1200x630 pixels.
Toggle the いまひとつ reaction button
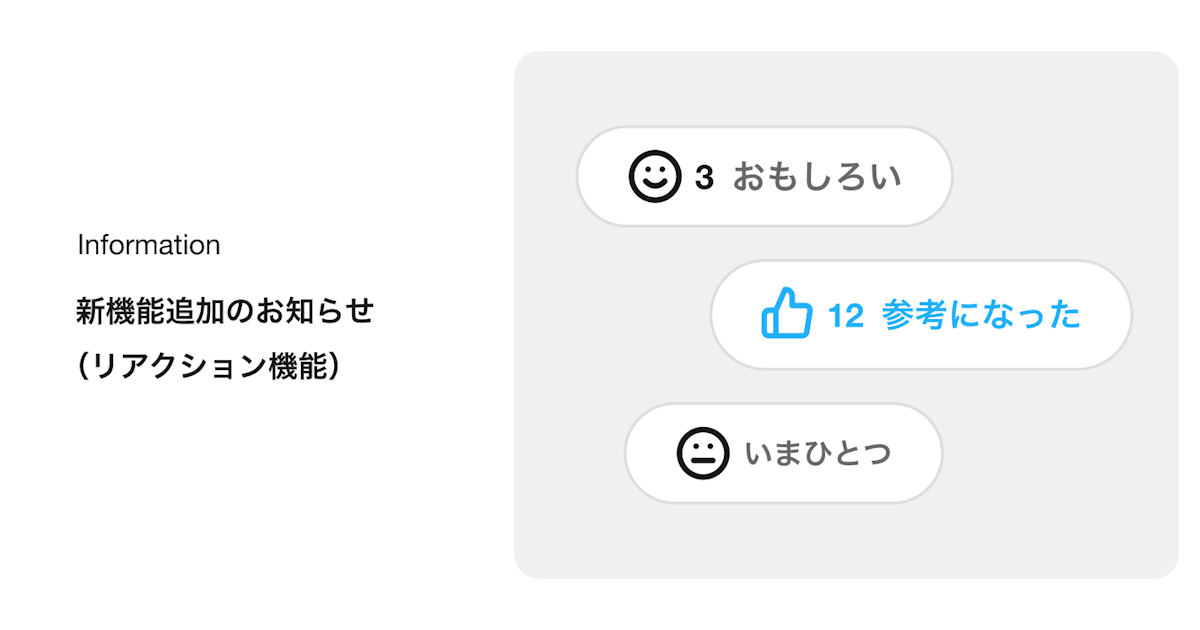(784, 453)
